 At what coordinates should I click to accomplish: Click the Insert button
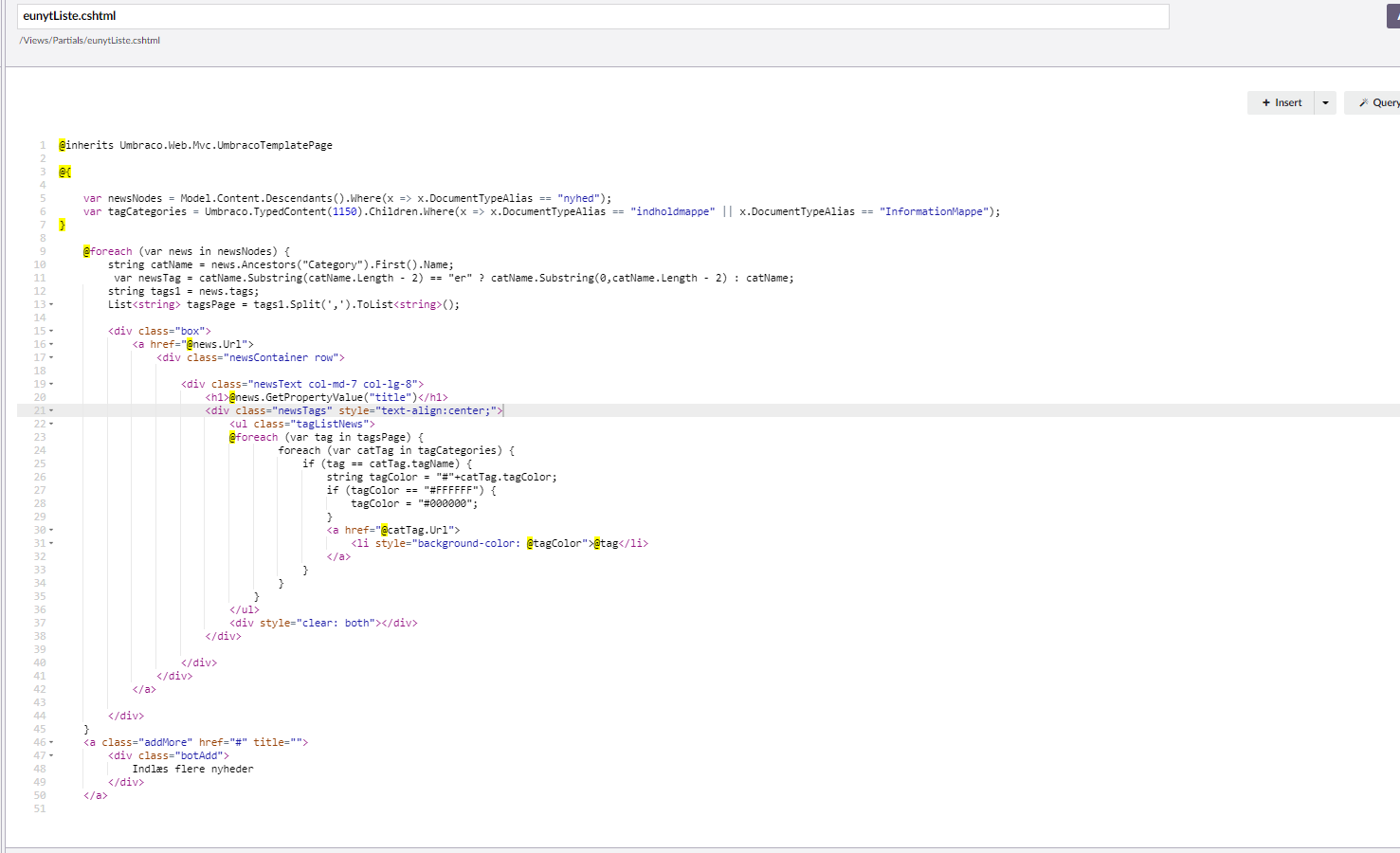point(1282,102)
